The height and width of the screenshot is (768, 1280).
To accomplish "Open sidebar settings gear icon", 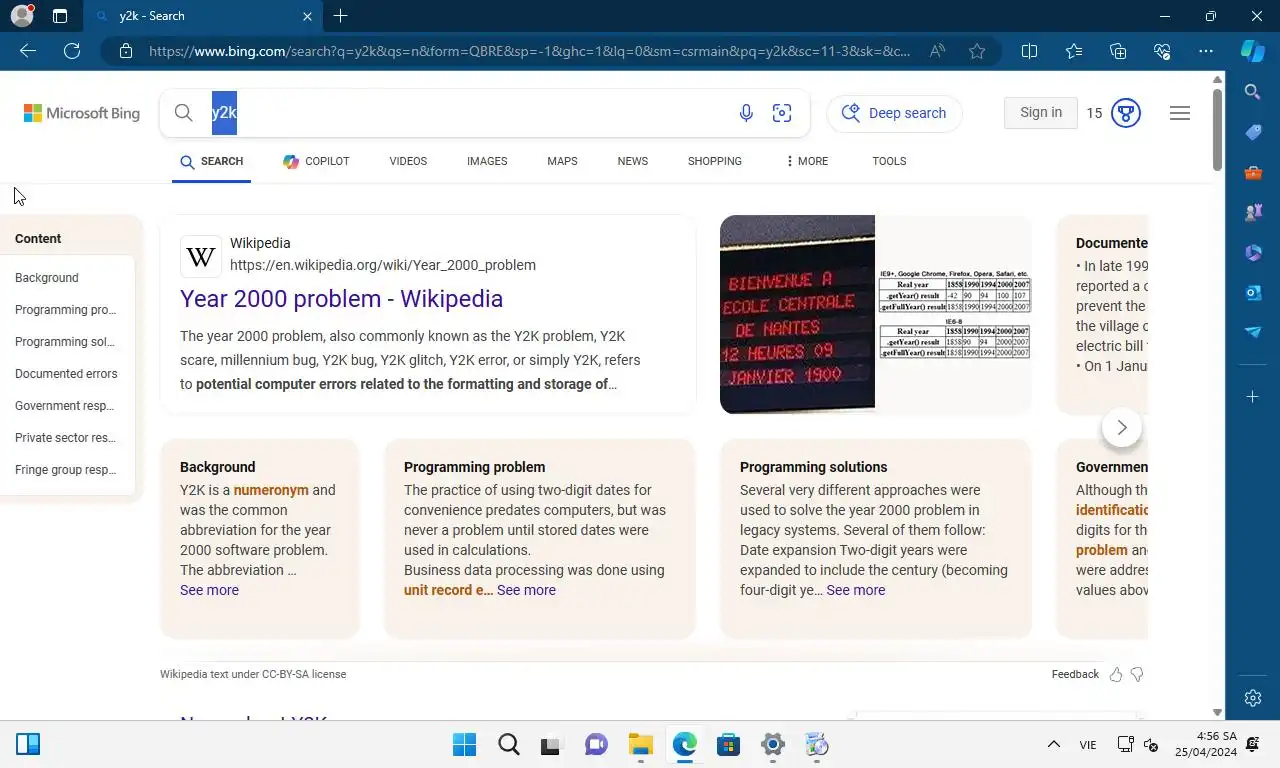I will point(1253,698).
